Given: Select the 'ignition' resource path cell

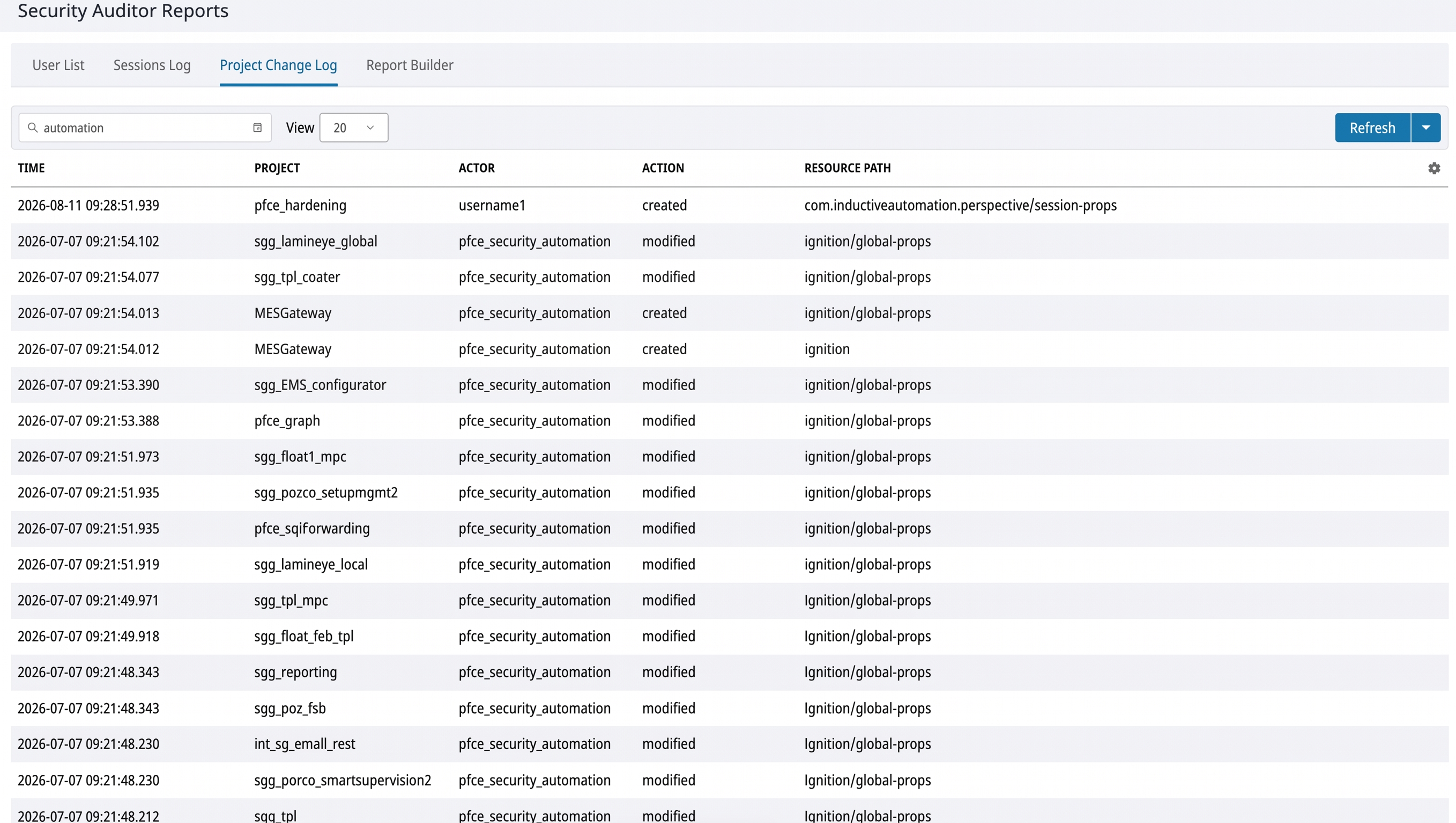Looking at the screenshot, I should (x=827, y=349).
